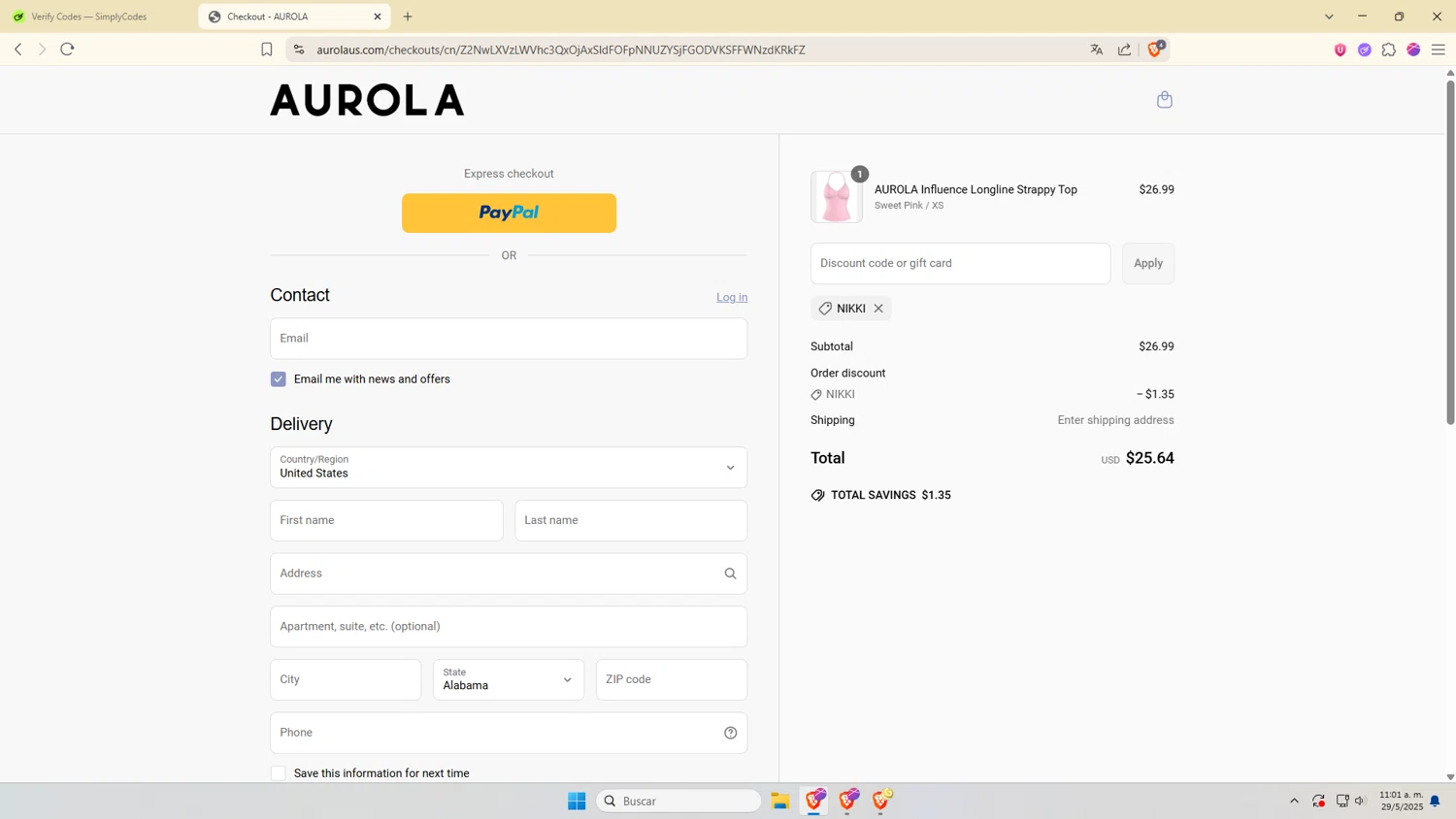Click the sync update tray icon
This screenshot has height=819, width=1456.
point(1318,801)
